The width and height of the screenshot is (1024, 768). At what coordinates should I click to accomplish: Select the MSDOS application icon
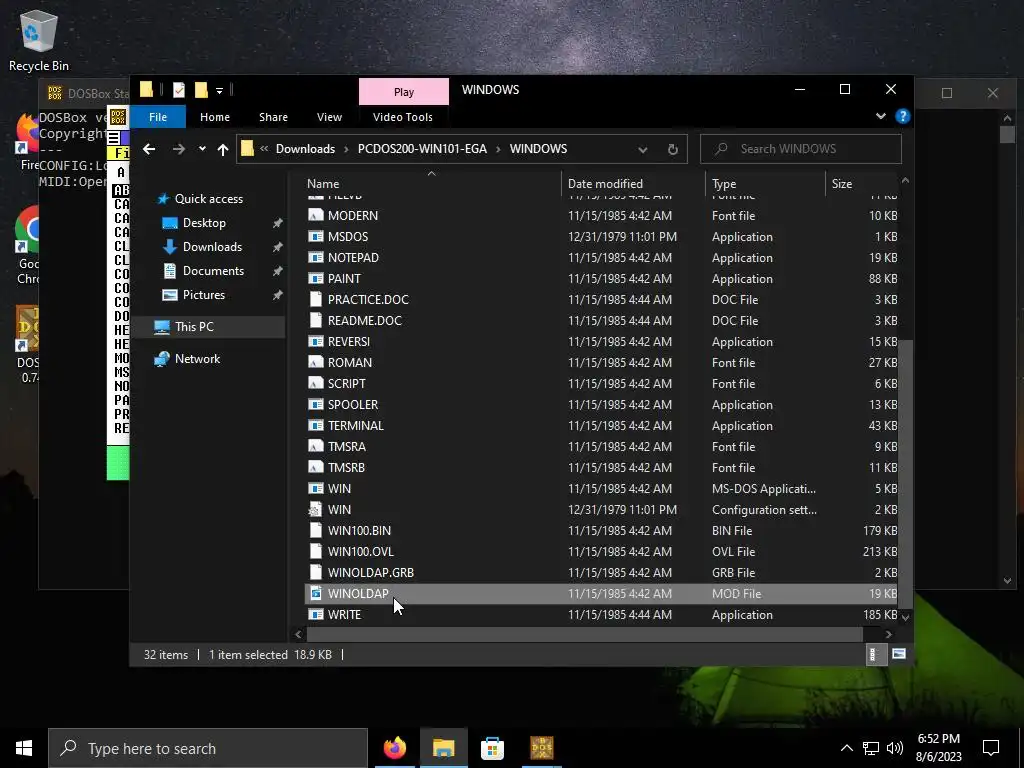pos(315,236)
